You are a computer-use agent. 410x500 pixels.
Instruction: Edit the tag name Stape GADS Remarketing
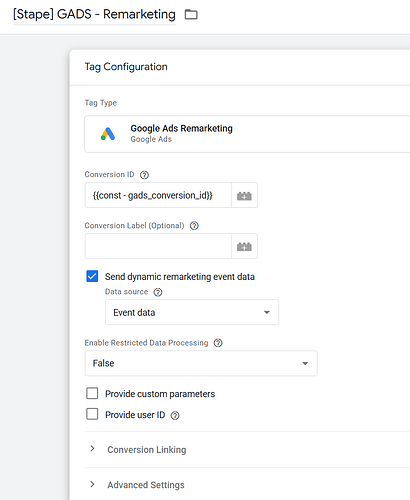(94, 14)
